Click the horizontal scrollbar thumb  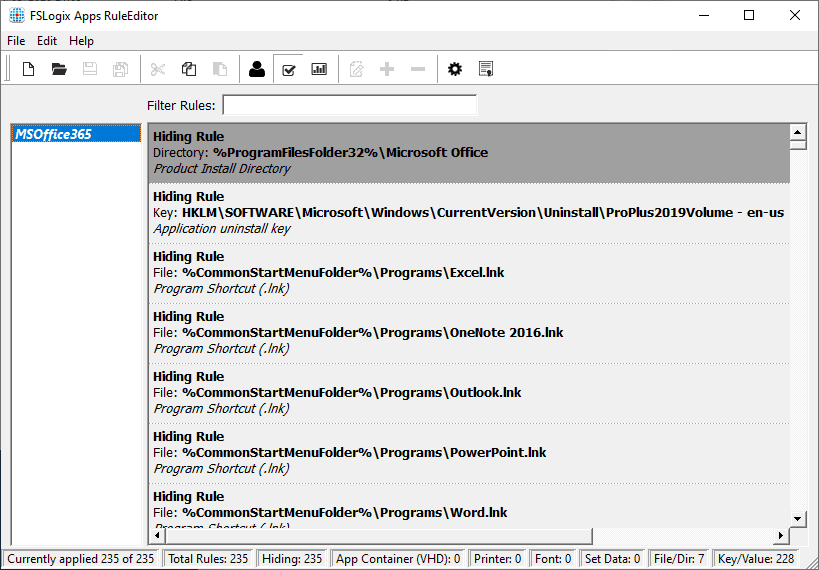[379, 536]
